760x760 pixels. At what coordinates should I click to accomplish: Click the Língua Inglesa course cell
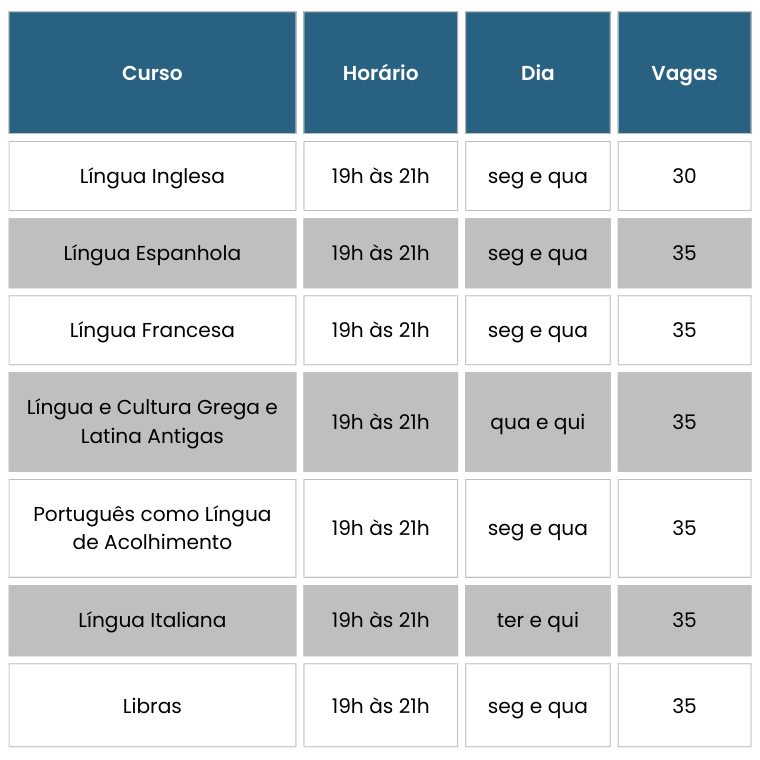(152, 176)
